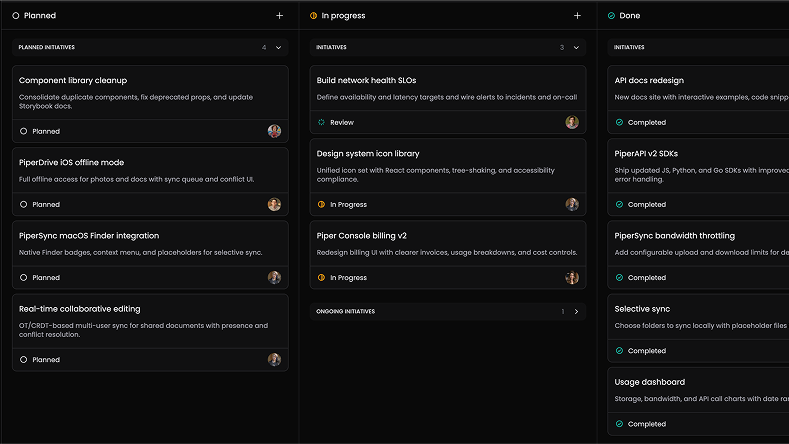Click avatar on PiperDrive iOS offline mode card
Image resolution: width=789 pixels, height=444 pixels.
(x=274, y=205)
